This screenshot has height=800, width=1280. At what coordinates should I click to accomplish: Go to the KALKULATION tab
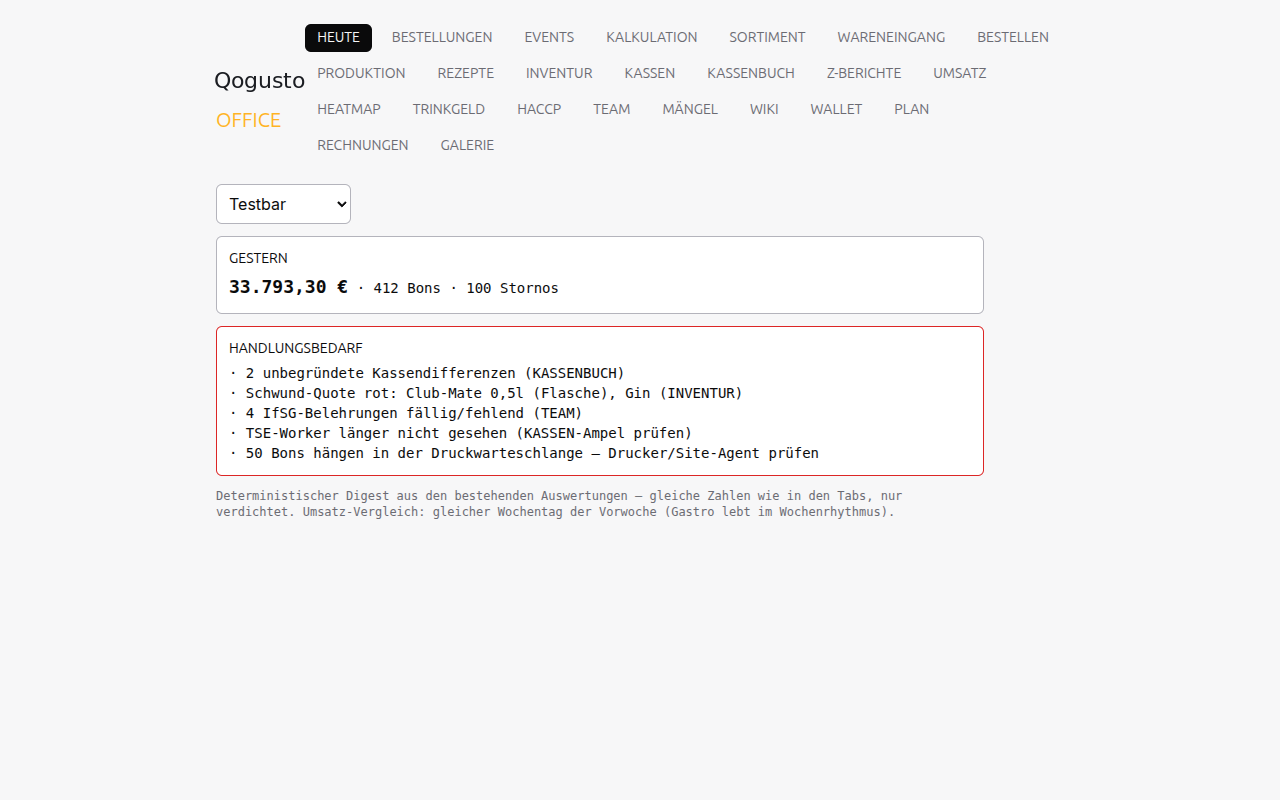[x=652, y=37]
